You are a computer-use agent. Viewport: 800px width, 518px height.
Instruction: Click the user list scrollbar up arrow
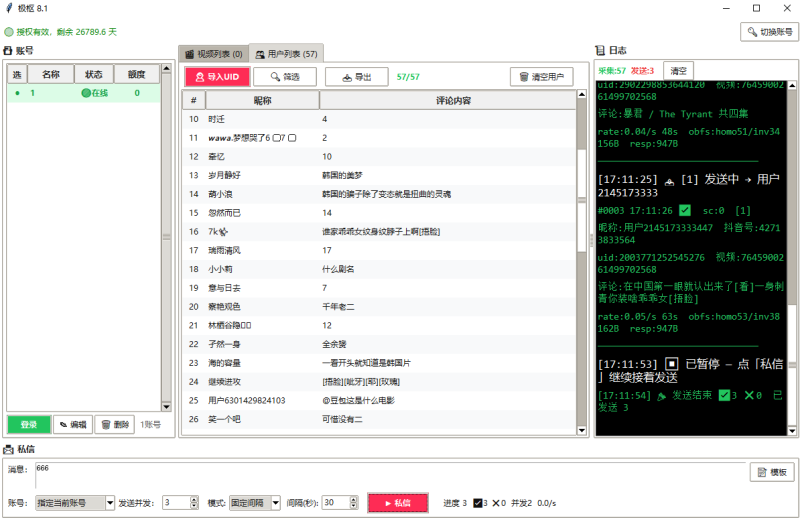click(582, 94)
